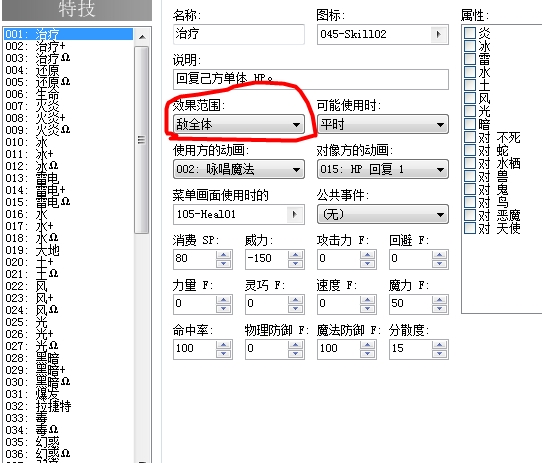Screen dimensions: 542x463
Task: Select skill 010: 冰 in list
Action: click(x=68, y=142)
